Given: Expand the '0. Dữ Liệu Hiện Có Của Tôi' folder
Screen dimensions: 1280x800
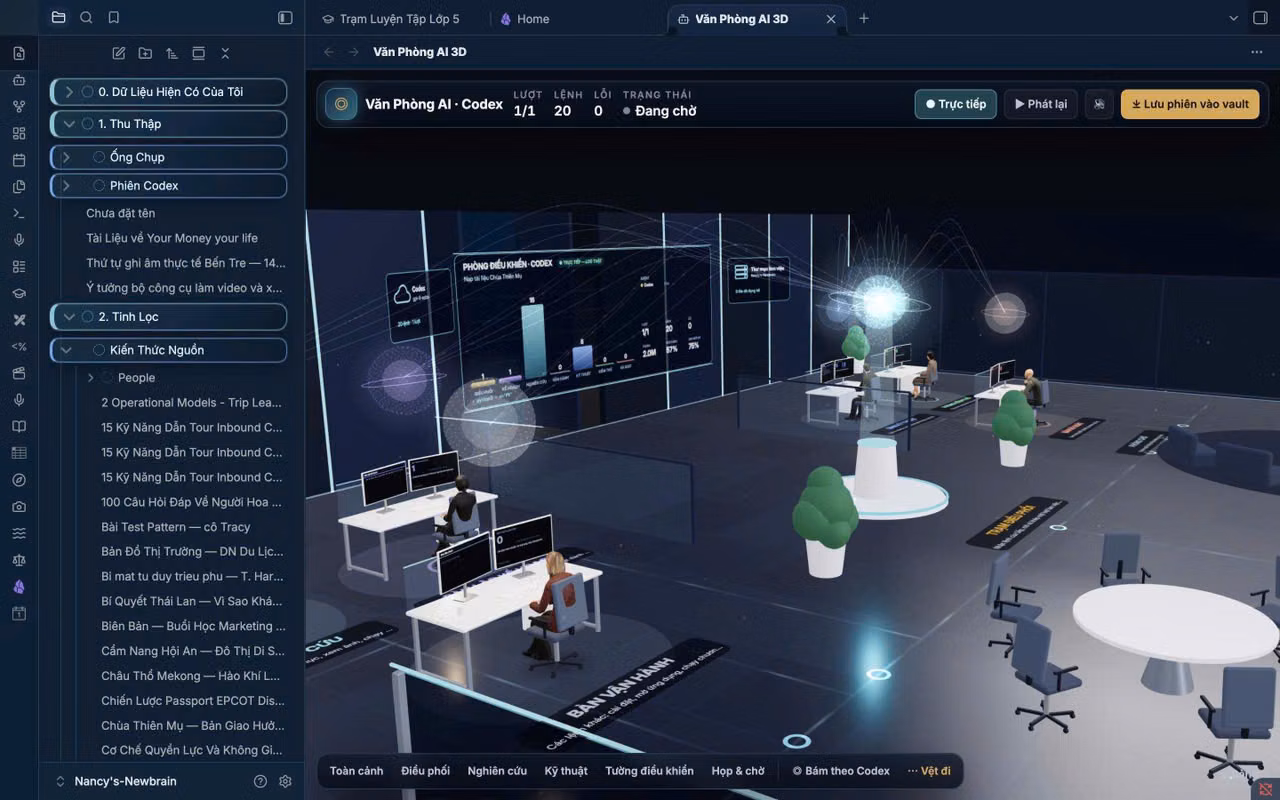Looking at the screenshot, I should pos(69,92).
